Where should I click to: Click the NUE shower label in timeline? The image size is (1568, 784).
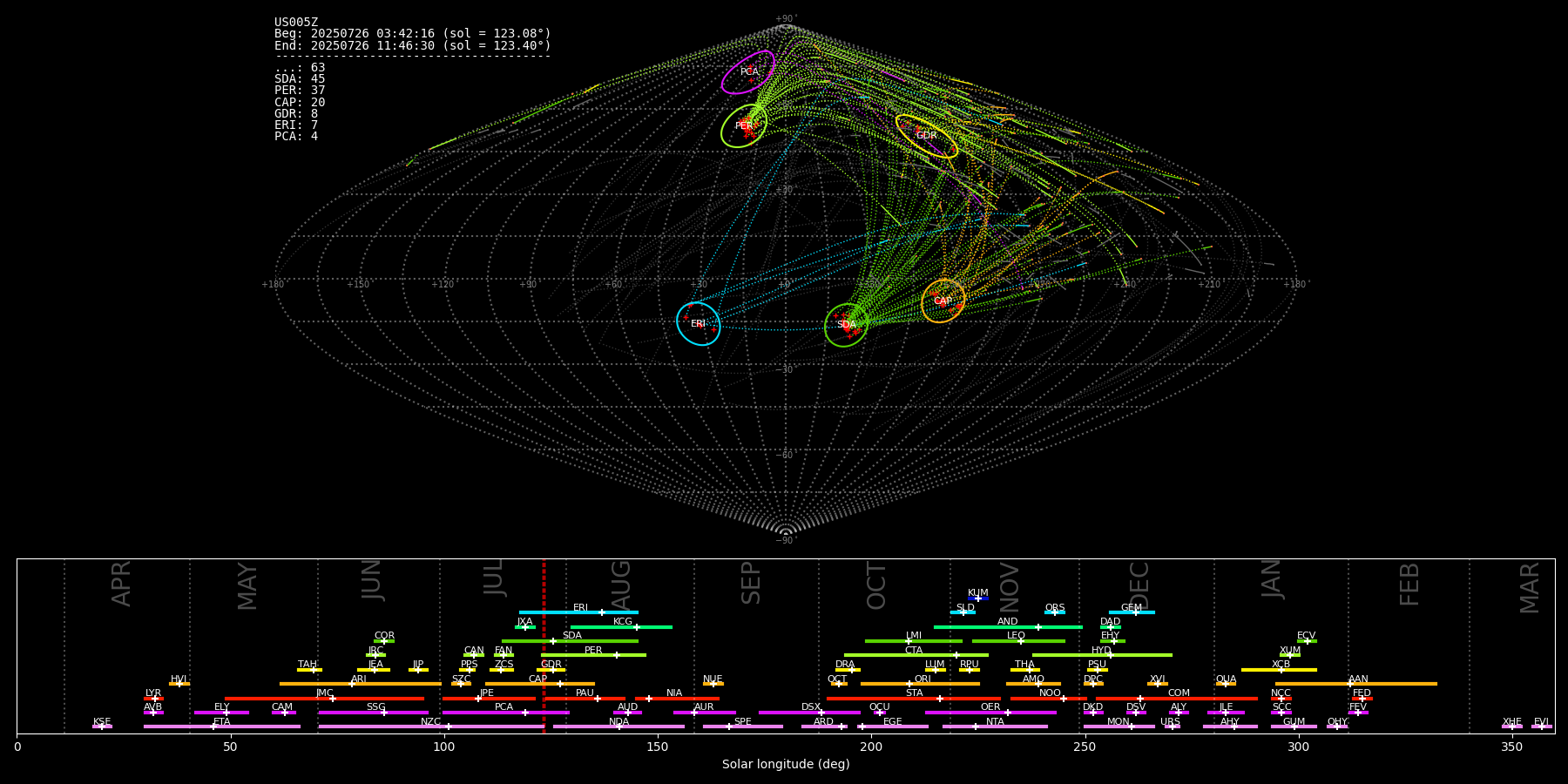tap(713, 679)
